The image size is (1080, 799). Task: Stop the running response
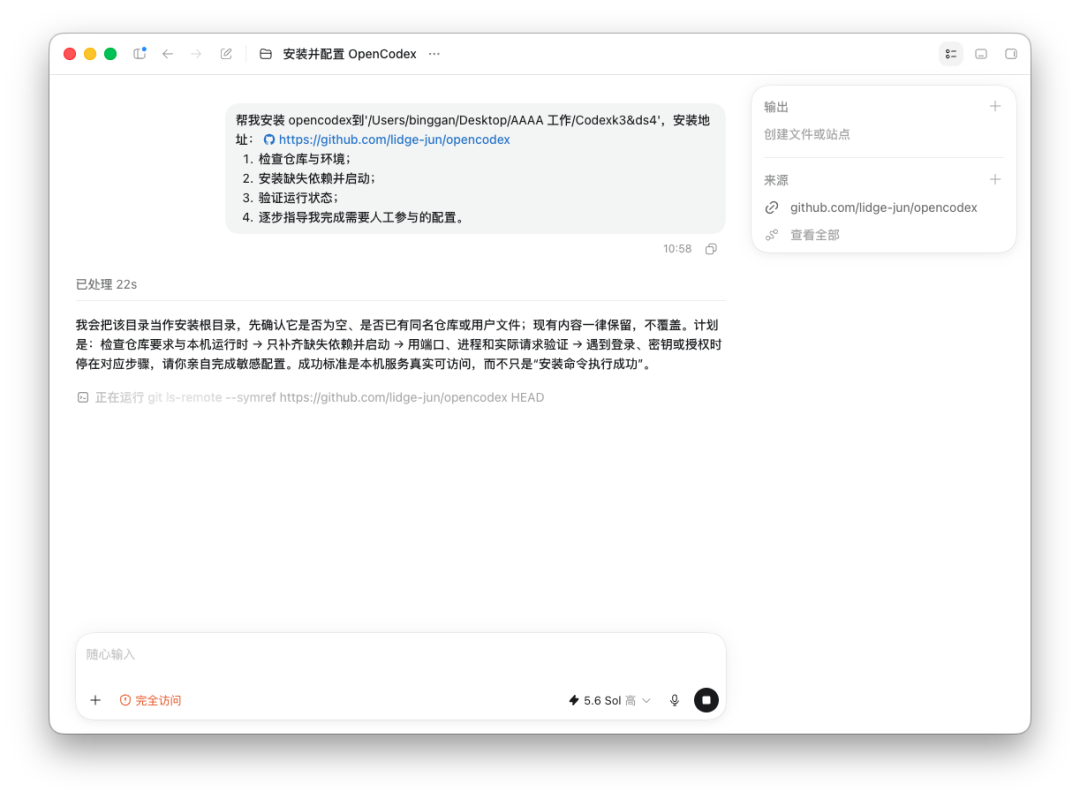point(706,700)
